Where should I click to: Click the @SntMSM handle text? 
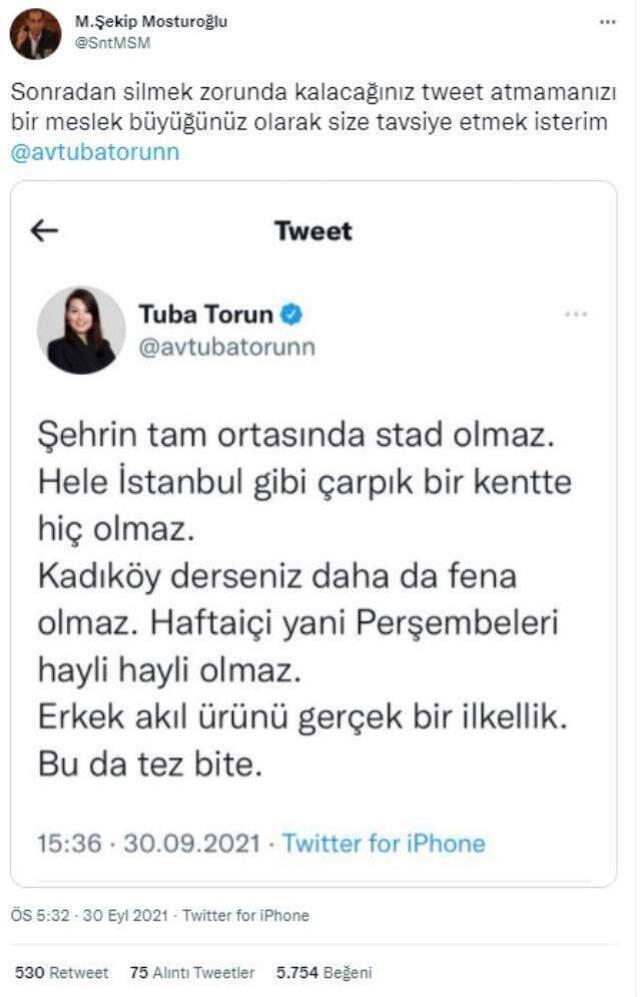[x=115, y=43]
